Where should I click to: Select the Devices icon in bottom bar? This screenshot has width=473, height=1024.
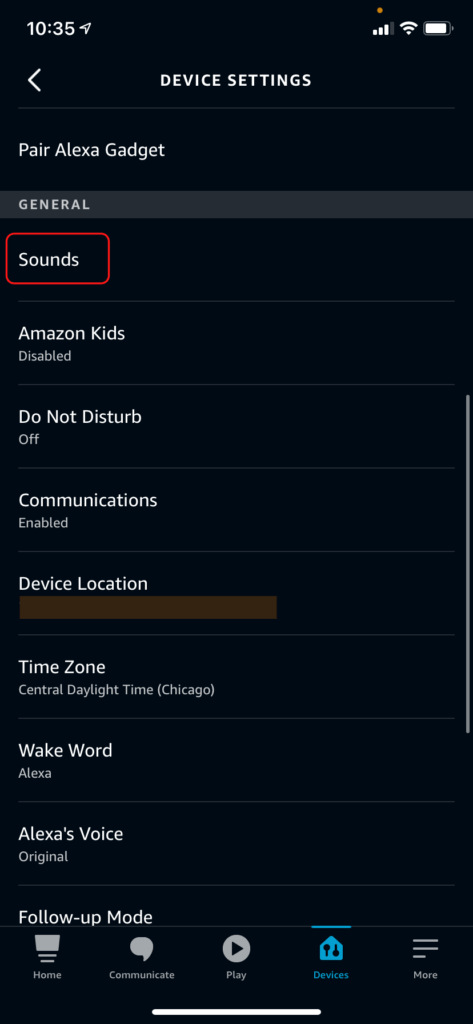pos(331,949)
